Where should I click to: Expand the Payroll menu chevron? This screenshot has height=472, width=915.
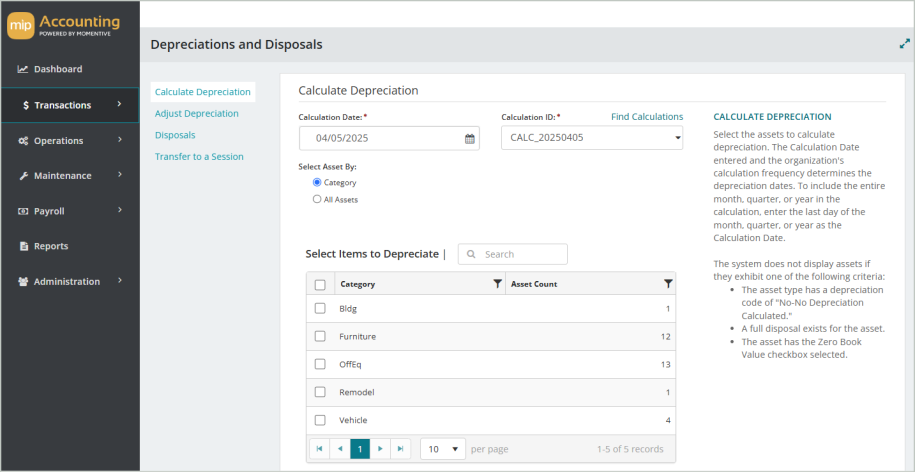119,210
